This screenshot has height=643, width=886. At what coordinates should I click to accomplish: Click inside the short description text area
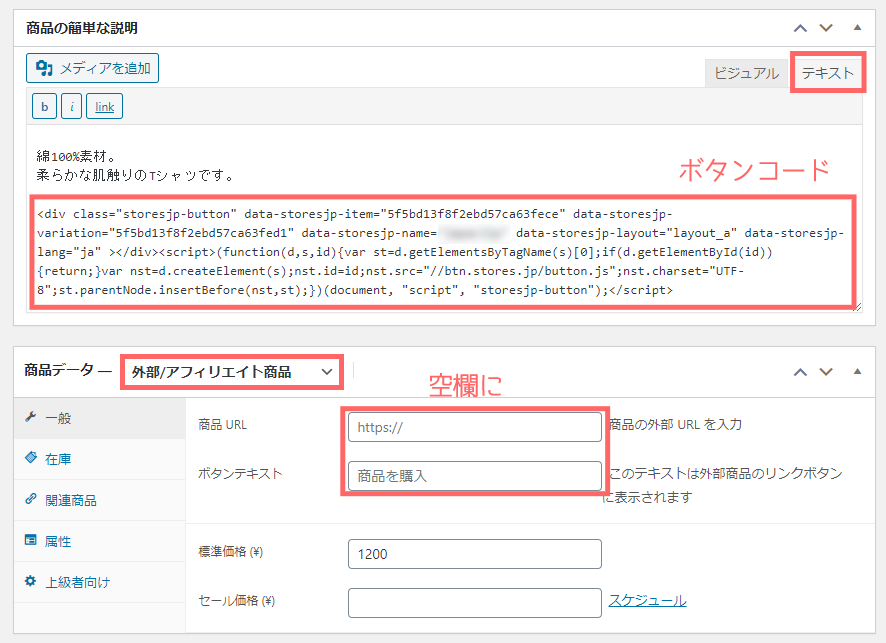click(444, 219)
